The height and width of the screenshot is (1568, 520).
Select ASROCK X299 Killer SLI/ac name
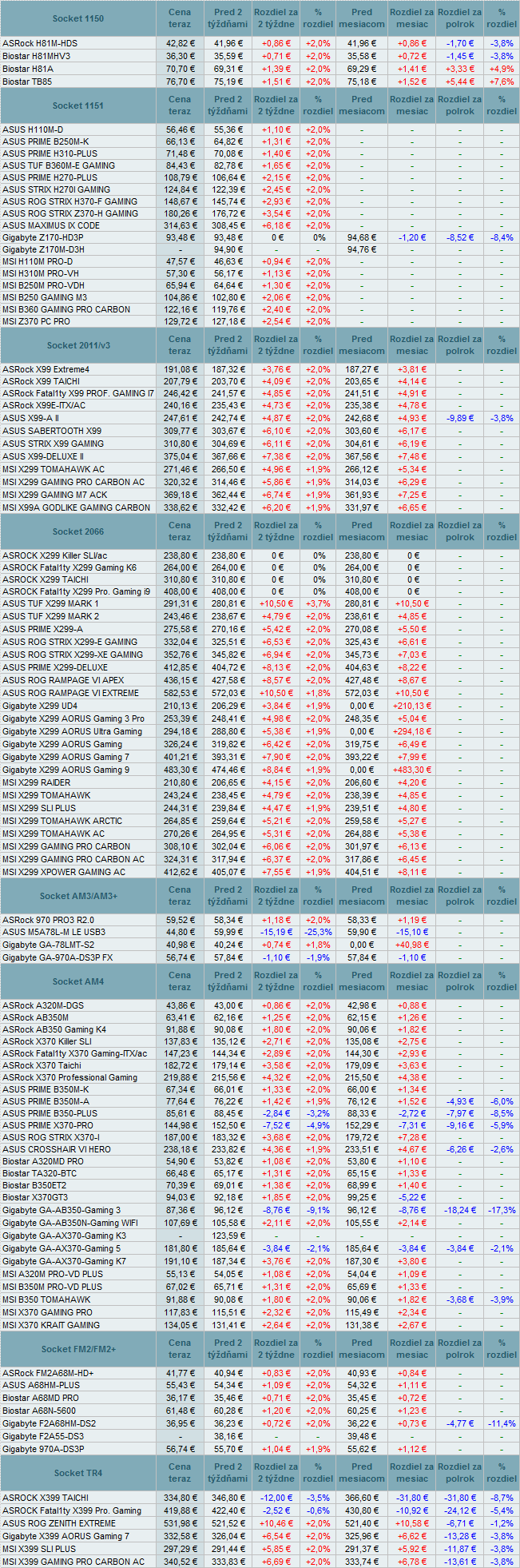pyautogui.click(x=54, y=555)
